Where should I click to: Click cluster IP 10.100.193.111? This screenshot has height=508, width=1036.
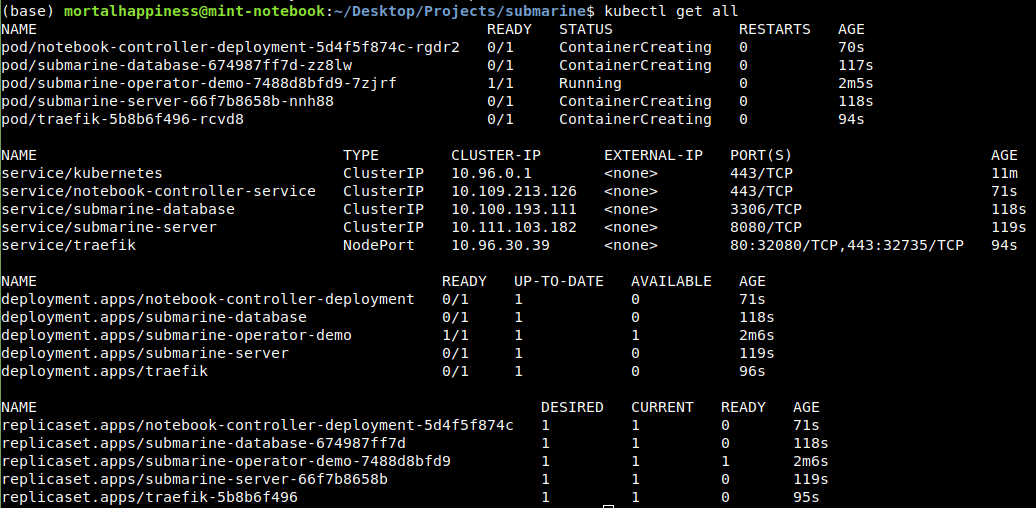(x=514, y=209)
